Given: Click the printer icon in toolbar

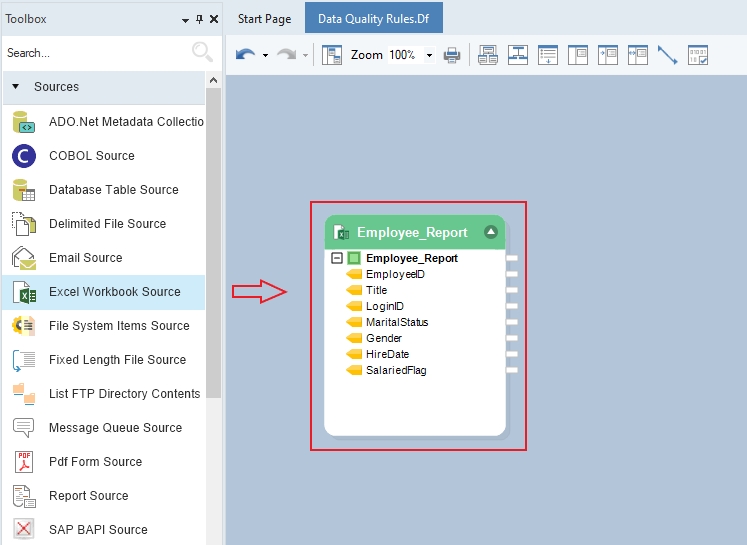Looking at the screenshot, I should click(452, 55).
